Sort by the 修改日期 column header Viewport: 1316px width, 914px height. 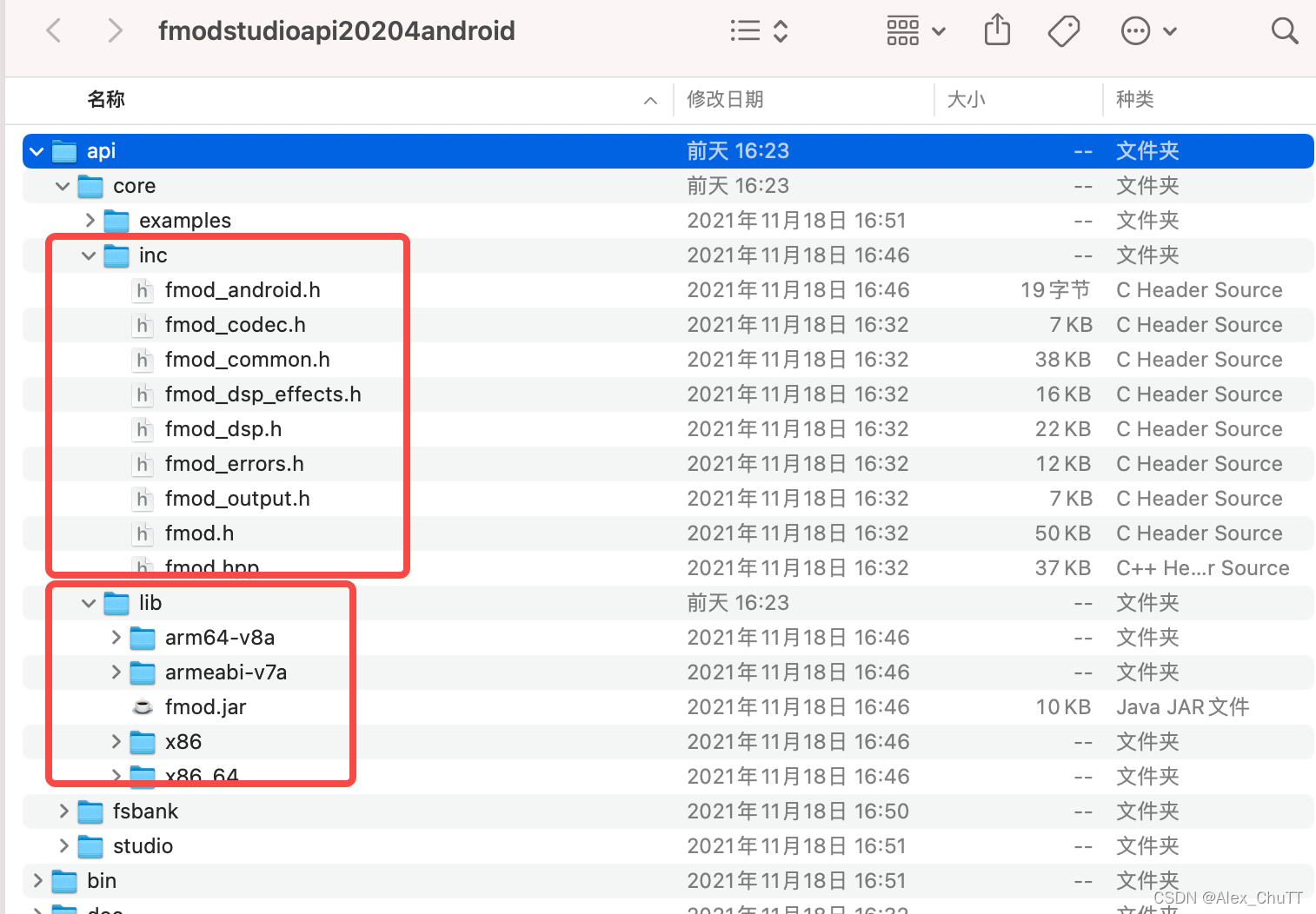click(x=725, y=100)
